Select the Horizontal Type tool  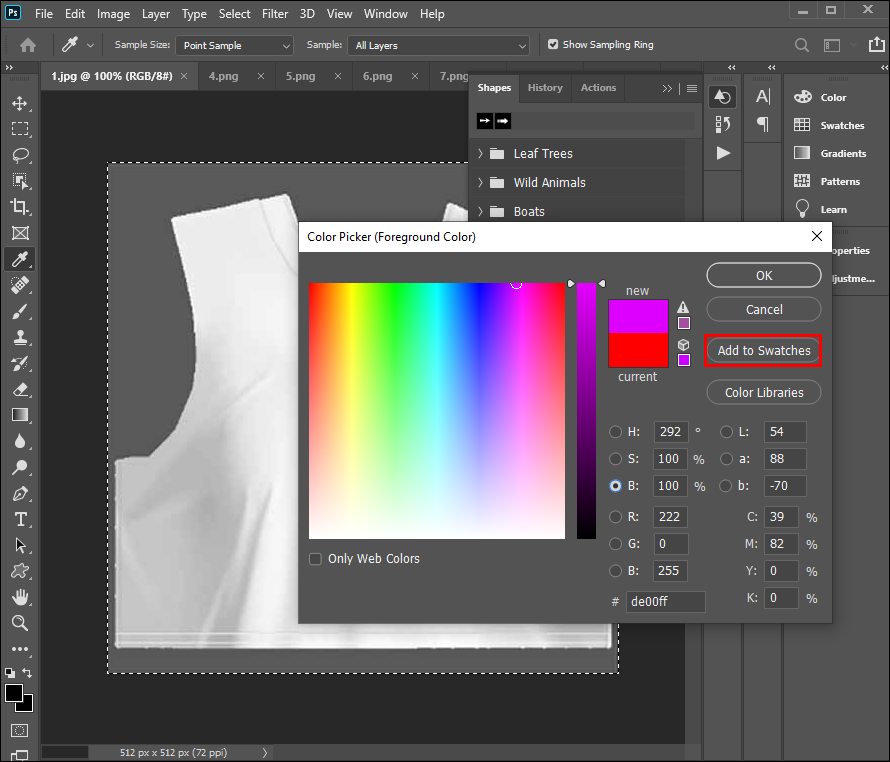(x=20, y=519)
